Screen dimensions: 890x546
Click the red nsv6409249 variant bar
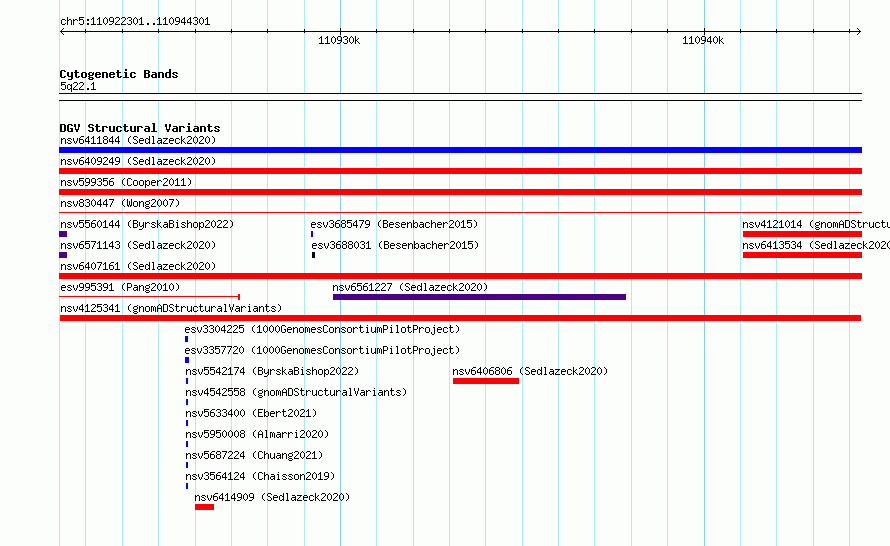[x=460, y=171]
